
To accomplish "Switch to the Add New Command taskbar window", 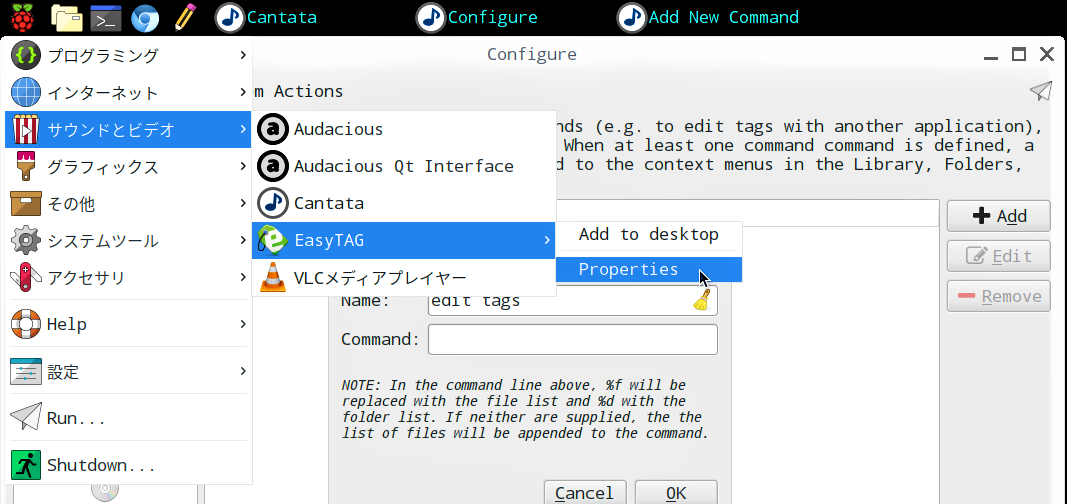I will click(x=708, y=18).
